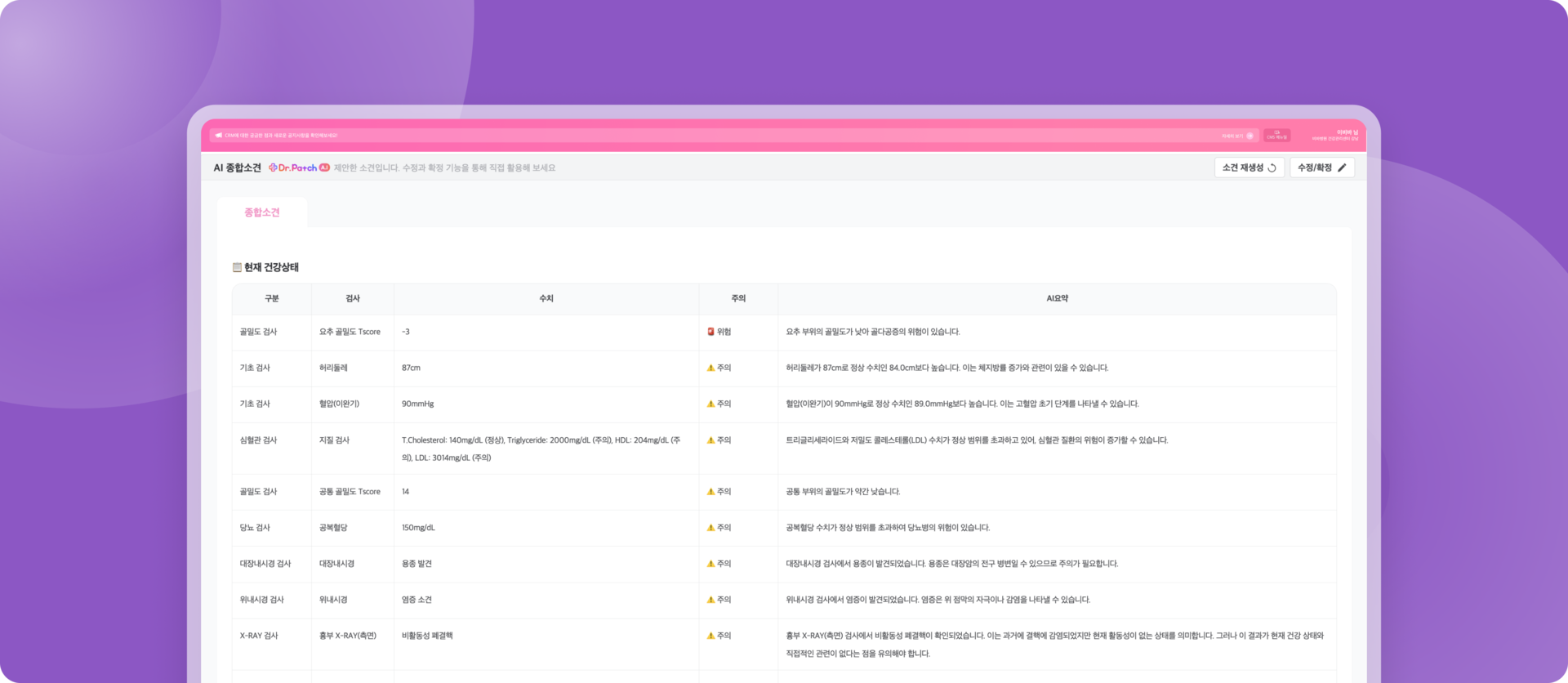1568x683 pixels.
Task: Click the 주의 warning icon in 공통 골밀도 row
Action: coord(710,492)
